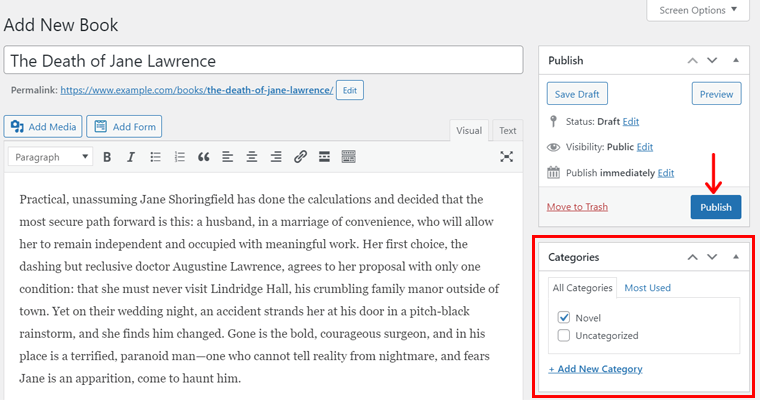The width and height of the screenshot is (760, 400).
Task: Click the blue Publish button
Action: tap(715, 207)
